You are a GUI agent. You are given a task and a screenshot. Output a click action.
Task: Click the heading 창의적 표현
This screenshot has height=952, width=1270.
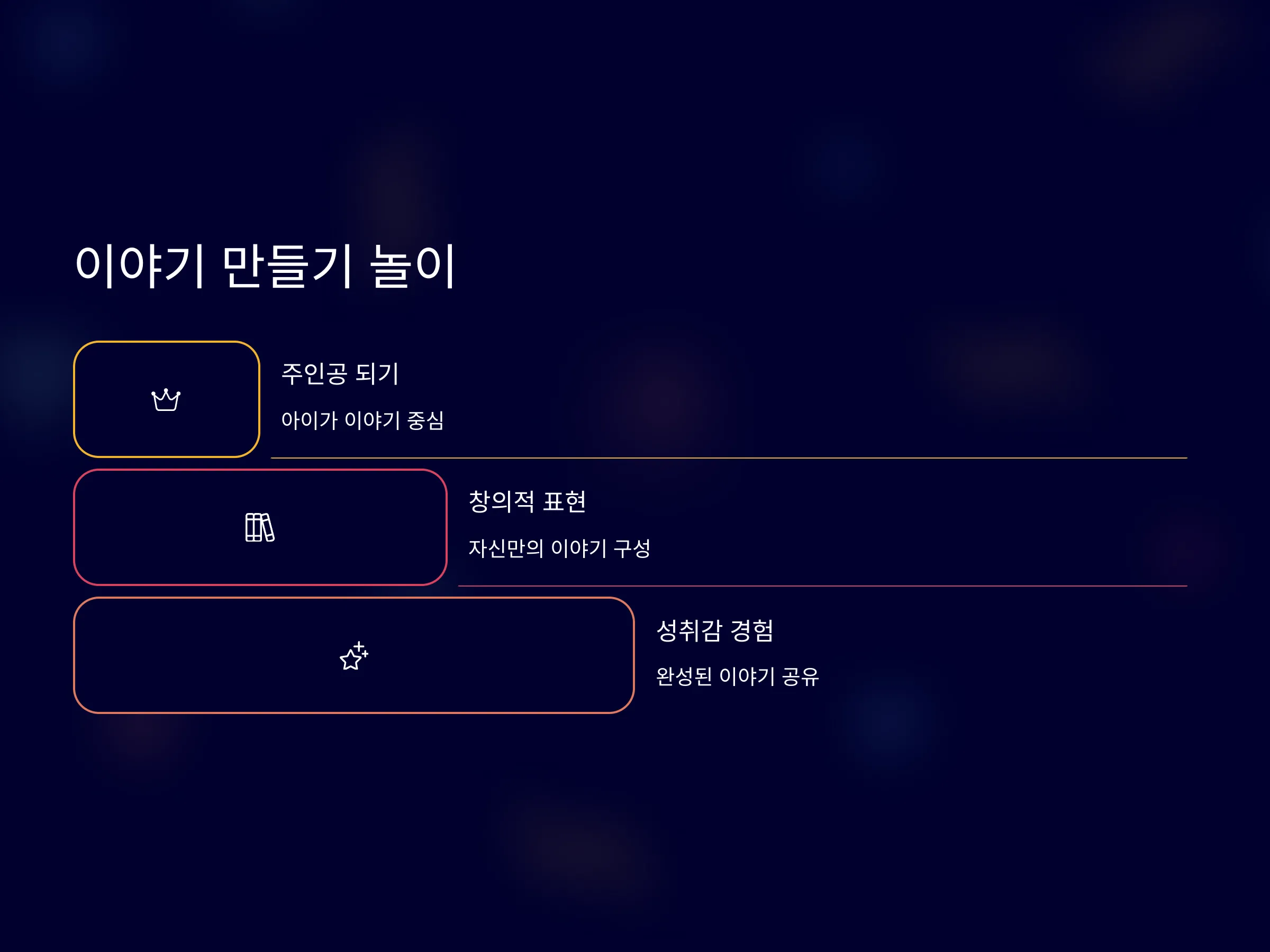tap(527, 501)
